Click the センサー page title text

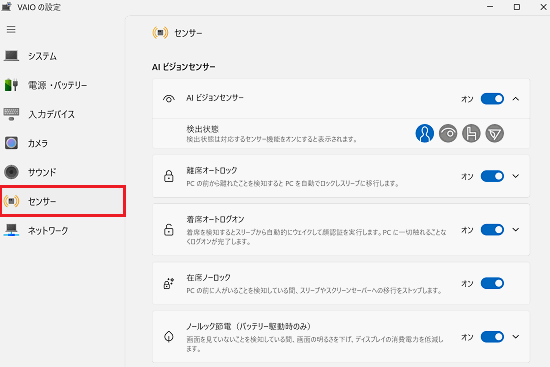(188, 33)
